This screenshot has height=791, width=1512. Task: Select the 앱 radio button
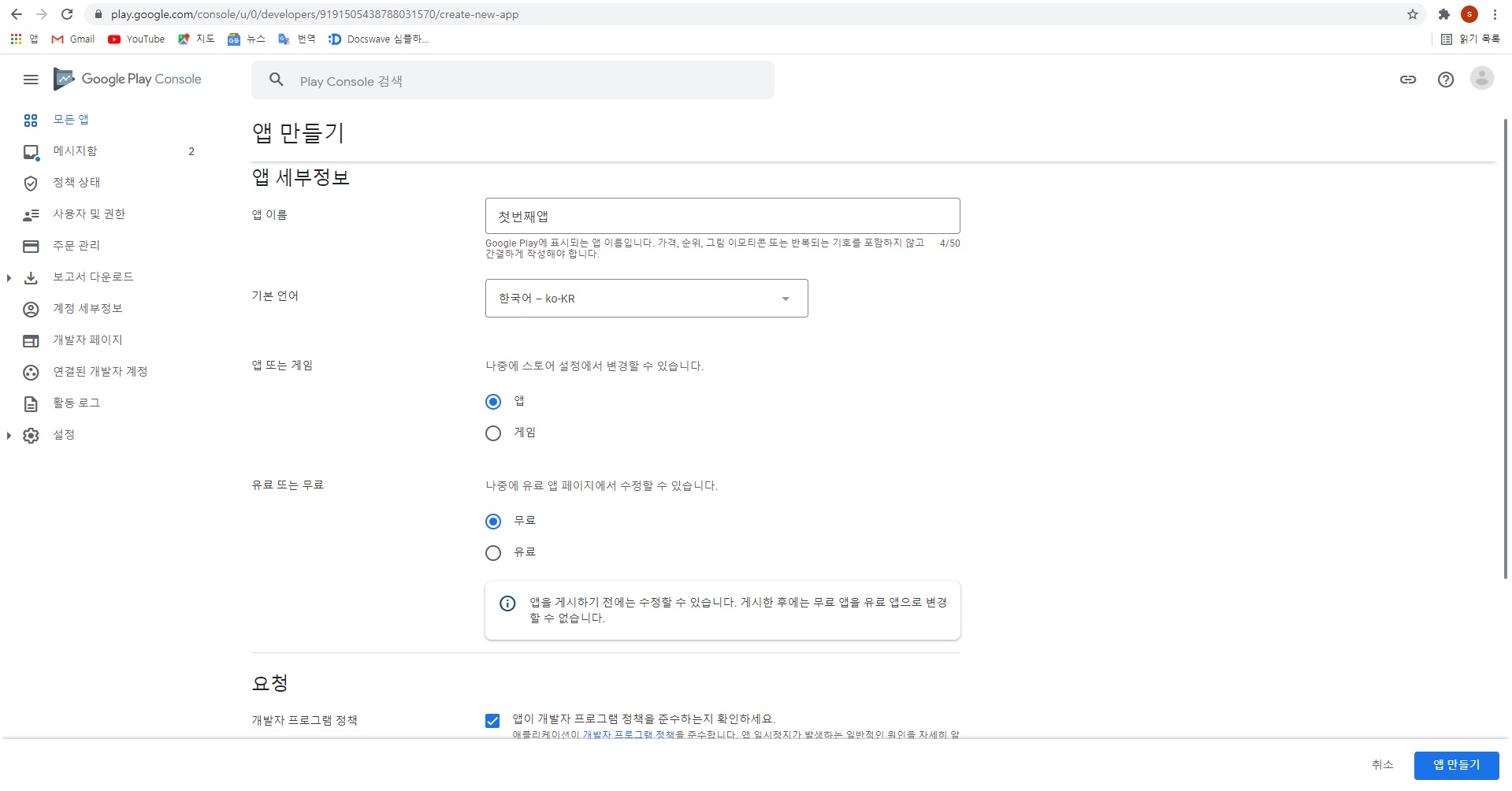click(x=493, y=402)
